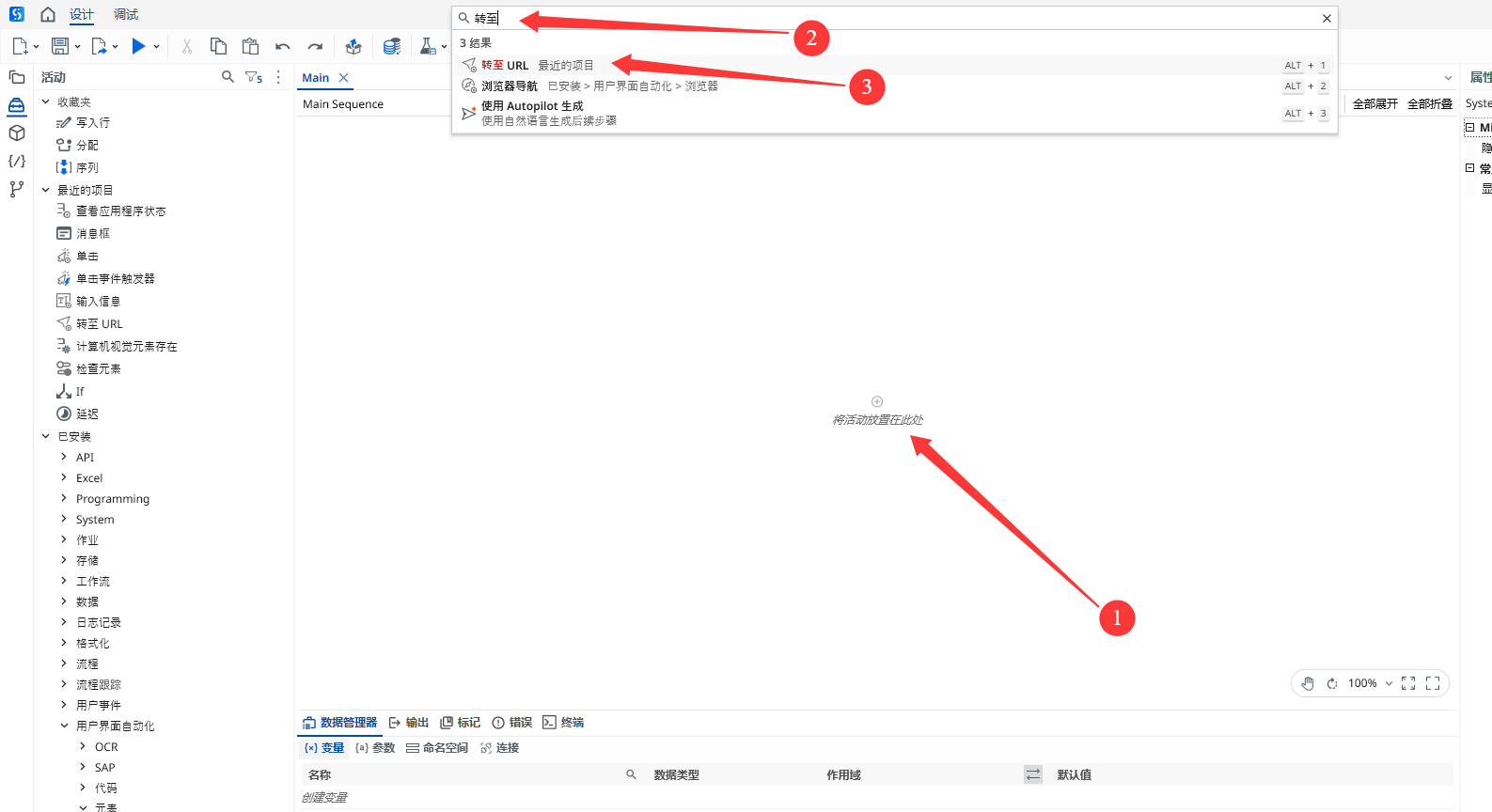Image resolution: width=1492 pixels, height=812 pixels.
Task: Click the Cut scissors icon
Action: (186, 46)
